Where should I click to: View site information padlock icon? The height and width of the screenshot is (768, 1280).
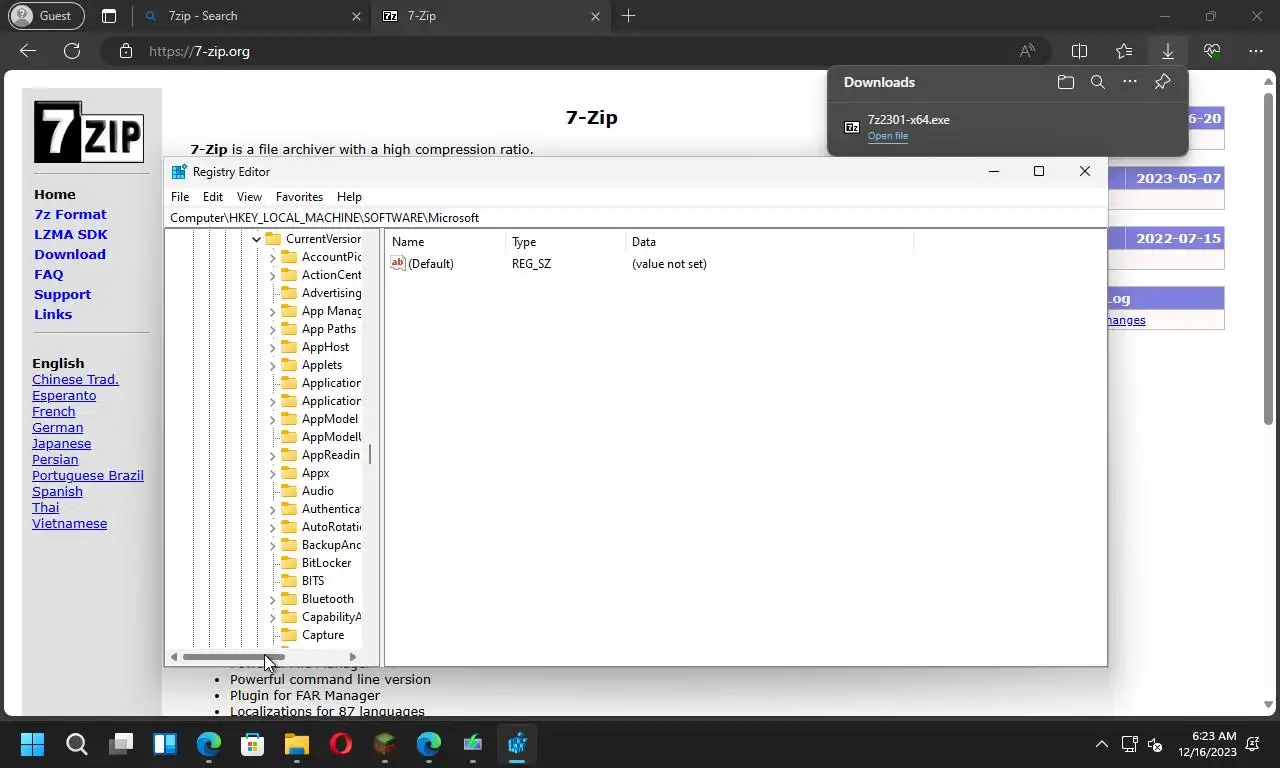point(126,51)
